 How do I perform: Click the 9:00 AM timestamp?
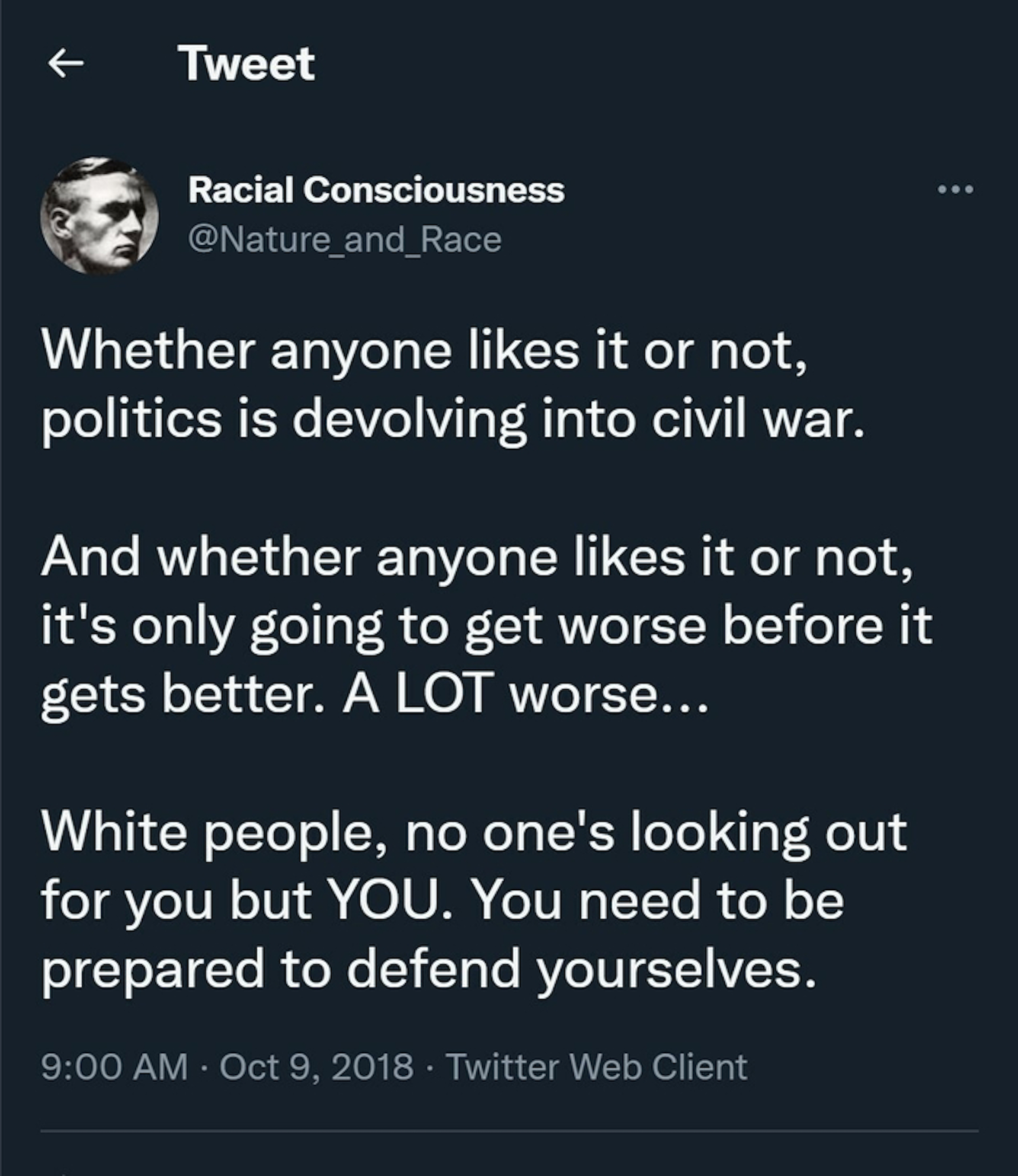pos(114,1067)
